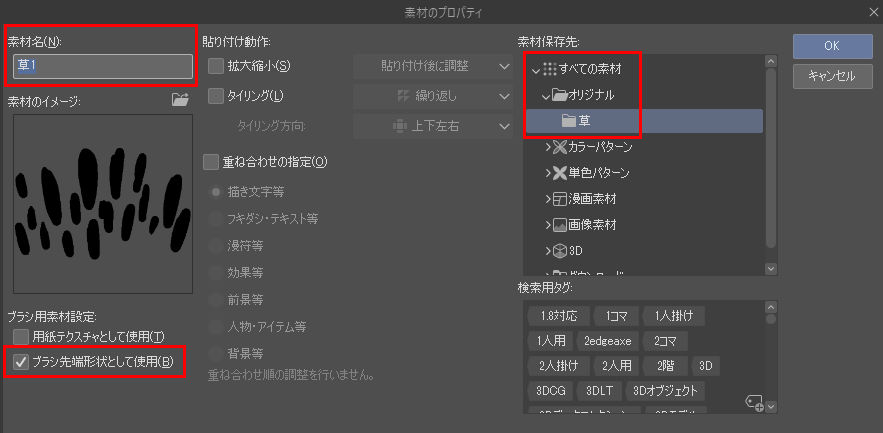Select the 漫画素材 folder icon
The image size is (883, 433).
(x=559, y=199)
